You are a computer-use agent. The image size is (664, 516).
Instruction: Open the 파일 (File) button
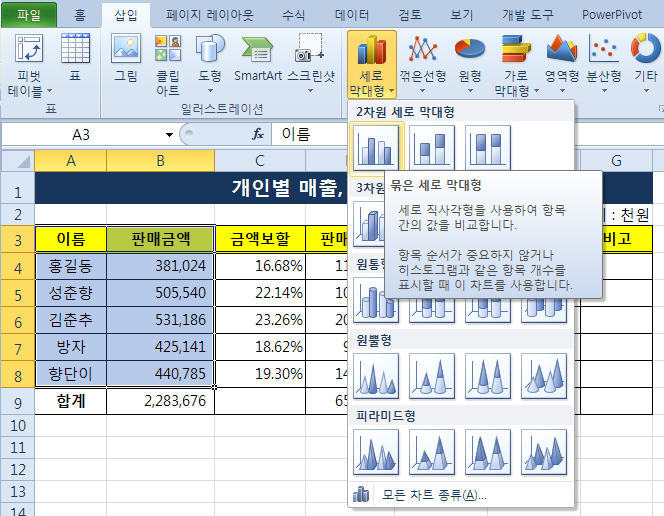pos(29,15)
